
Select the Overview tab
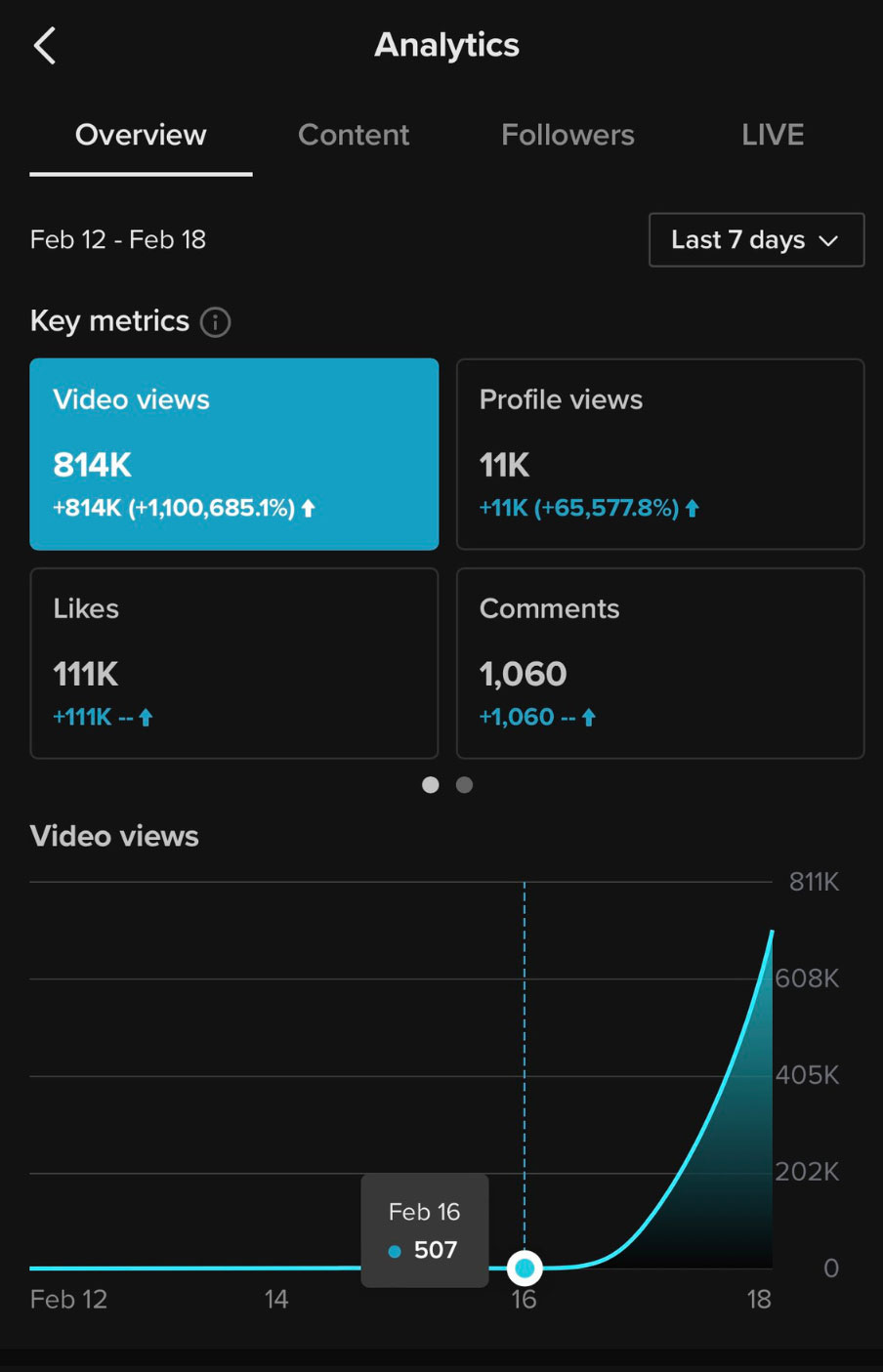[x=141, y=135]
